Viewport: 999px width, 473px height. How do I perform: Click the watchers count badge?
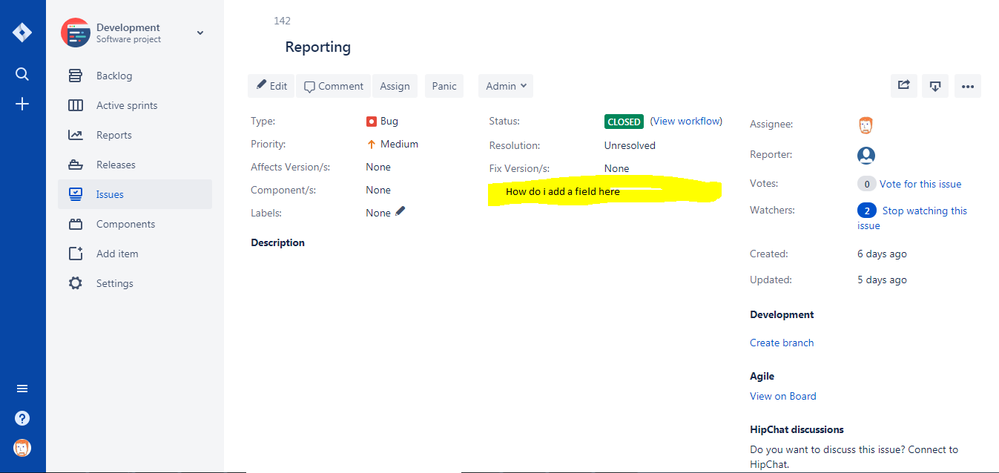pos(866,210)
